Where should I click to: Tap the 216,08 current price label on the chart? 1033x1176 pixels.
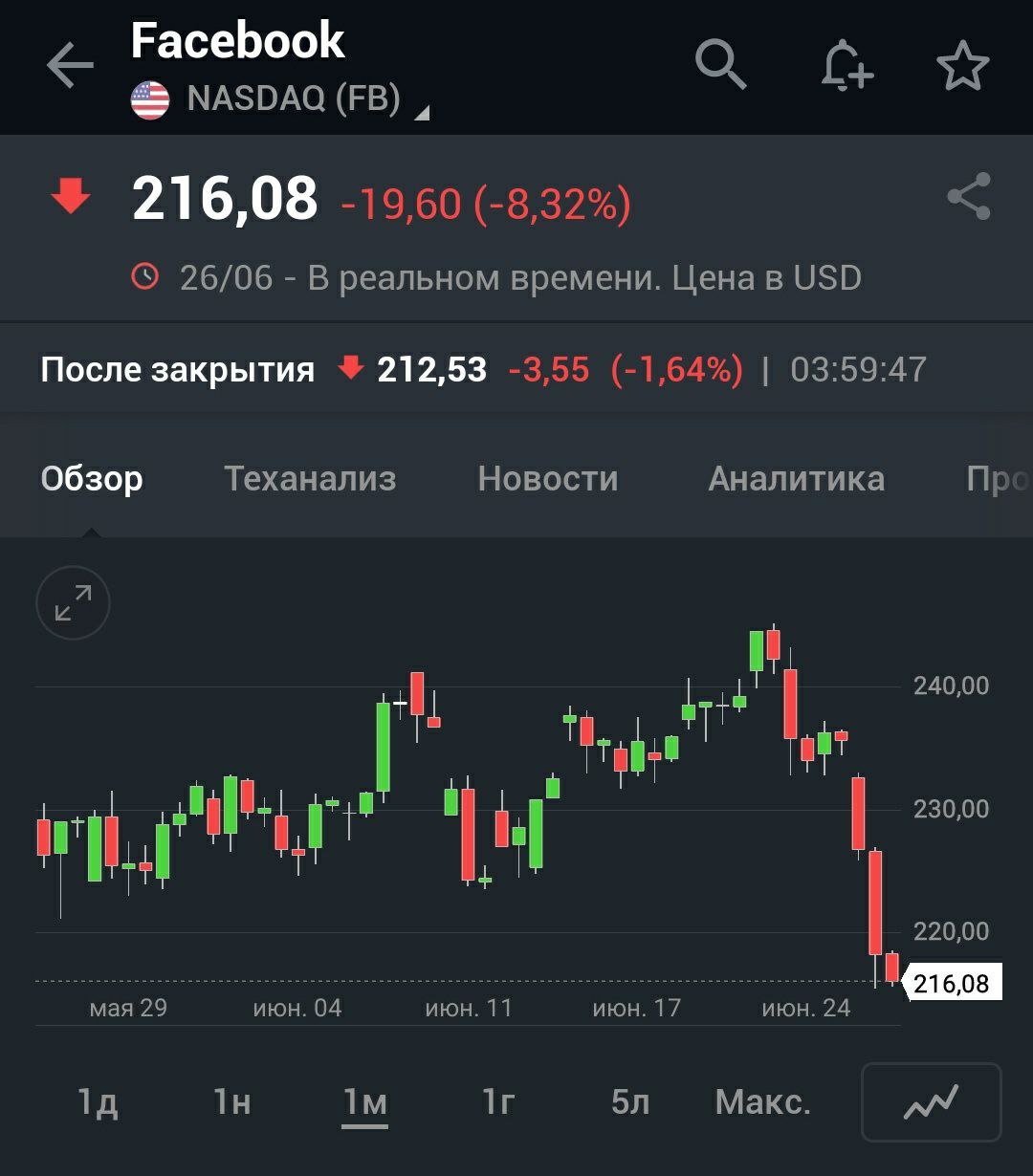pos(951,983)
